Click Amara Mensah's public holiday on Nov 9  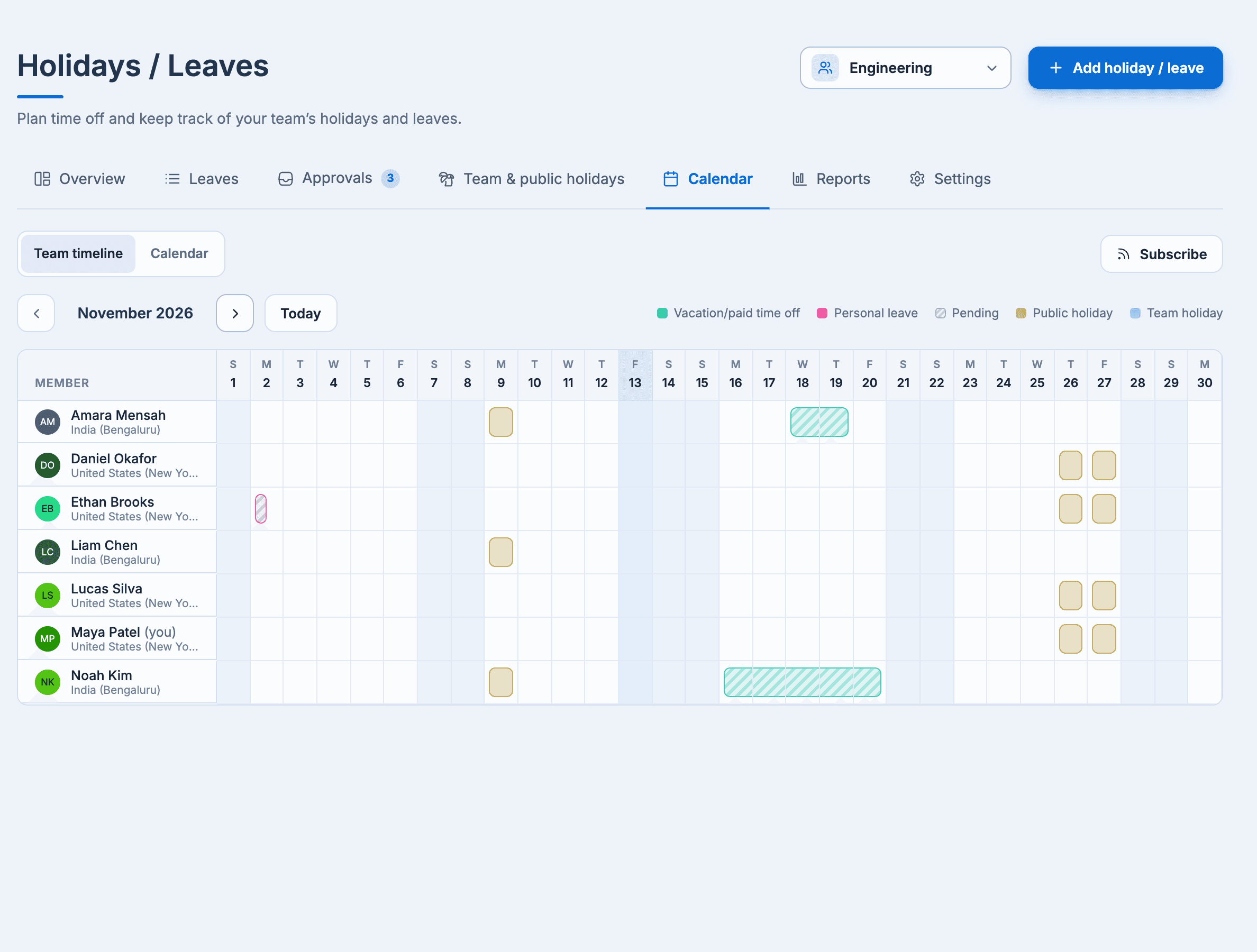pos(500,422)
